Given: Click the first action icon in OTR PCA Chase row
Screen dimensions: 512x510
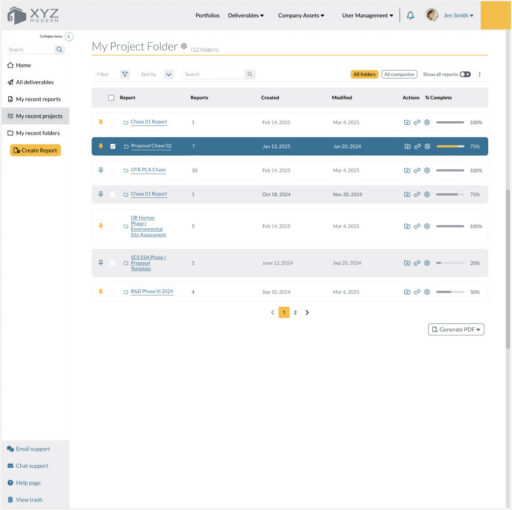Looking at the screenshot, I should [407, 170].
